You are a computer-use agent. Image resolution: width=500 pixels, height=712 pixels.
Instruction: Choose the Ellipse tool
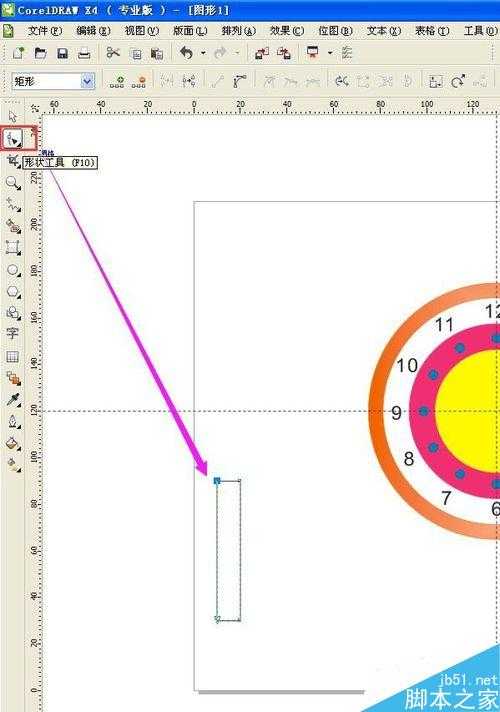click(x=13, y=271)
